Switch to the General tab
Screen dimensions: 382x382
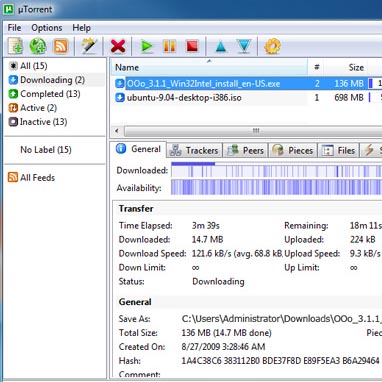coord(138,149)
